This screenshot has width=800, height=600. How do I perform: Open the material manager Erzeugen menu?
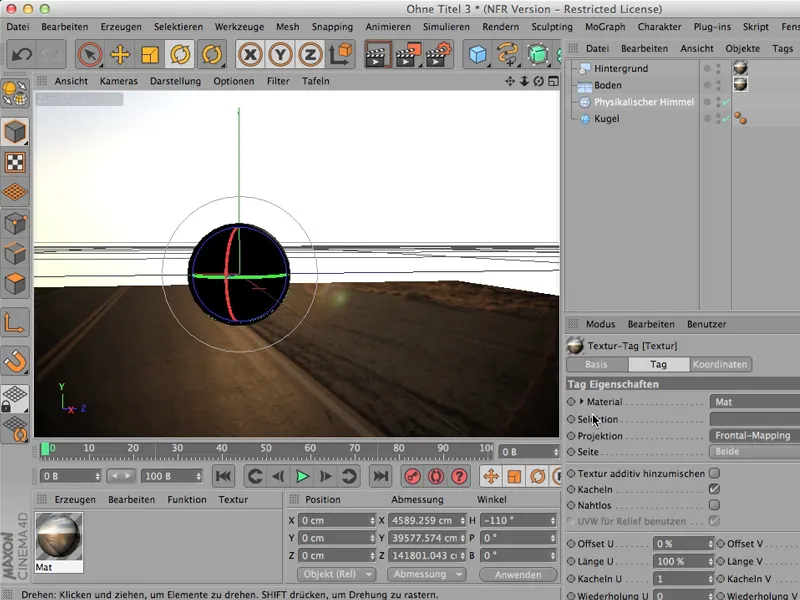(x=75, y=499)
